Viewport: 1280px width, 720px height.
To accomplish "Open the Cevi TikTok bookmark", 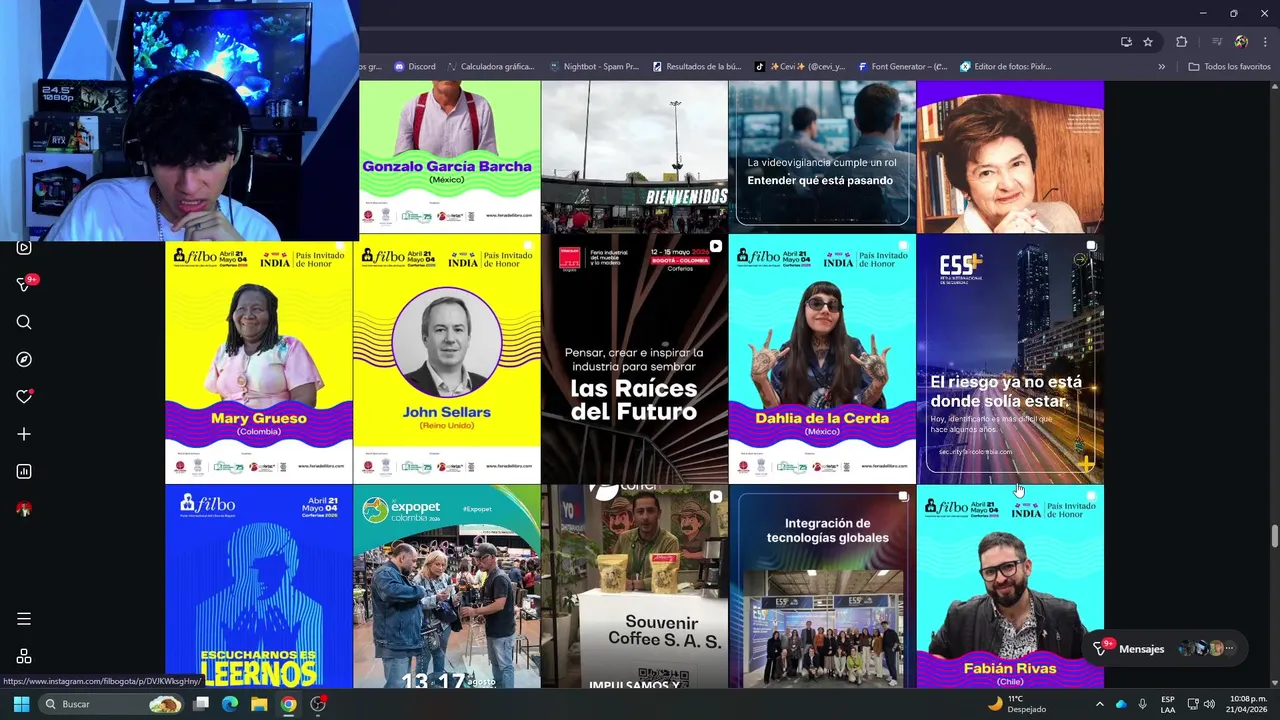I will coord(800,67).
